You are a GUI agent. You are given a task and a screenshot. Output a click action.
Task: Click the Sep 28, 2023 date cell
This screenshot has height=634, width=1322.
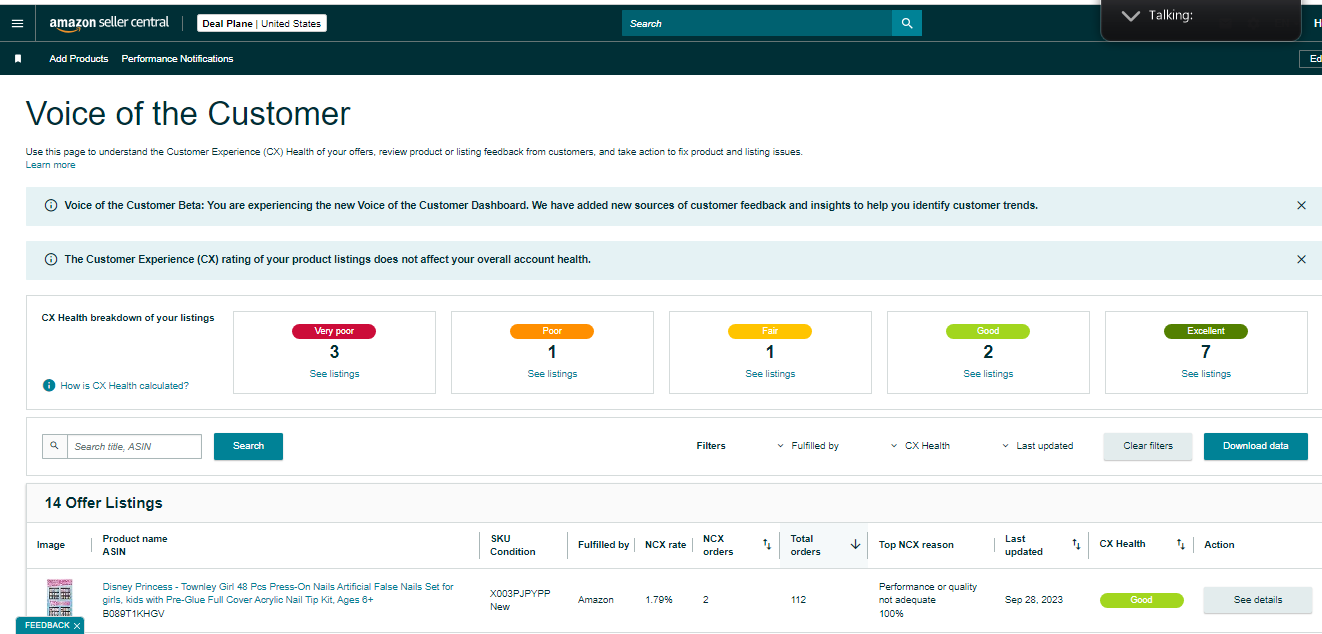coord(1034,600)
